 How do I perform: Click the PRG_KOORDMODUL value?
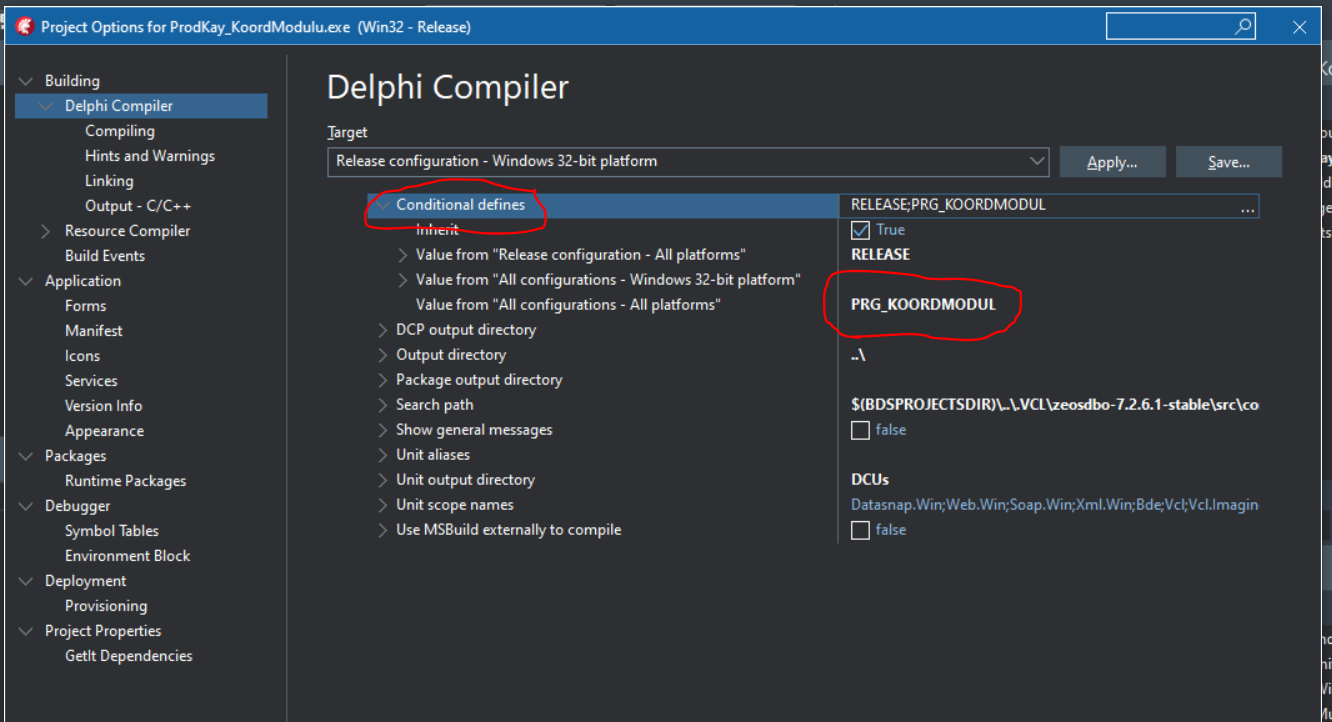point(923,305)
